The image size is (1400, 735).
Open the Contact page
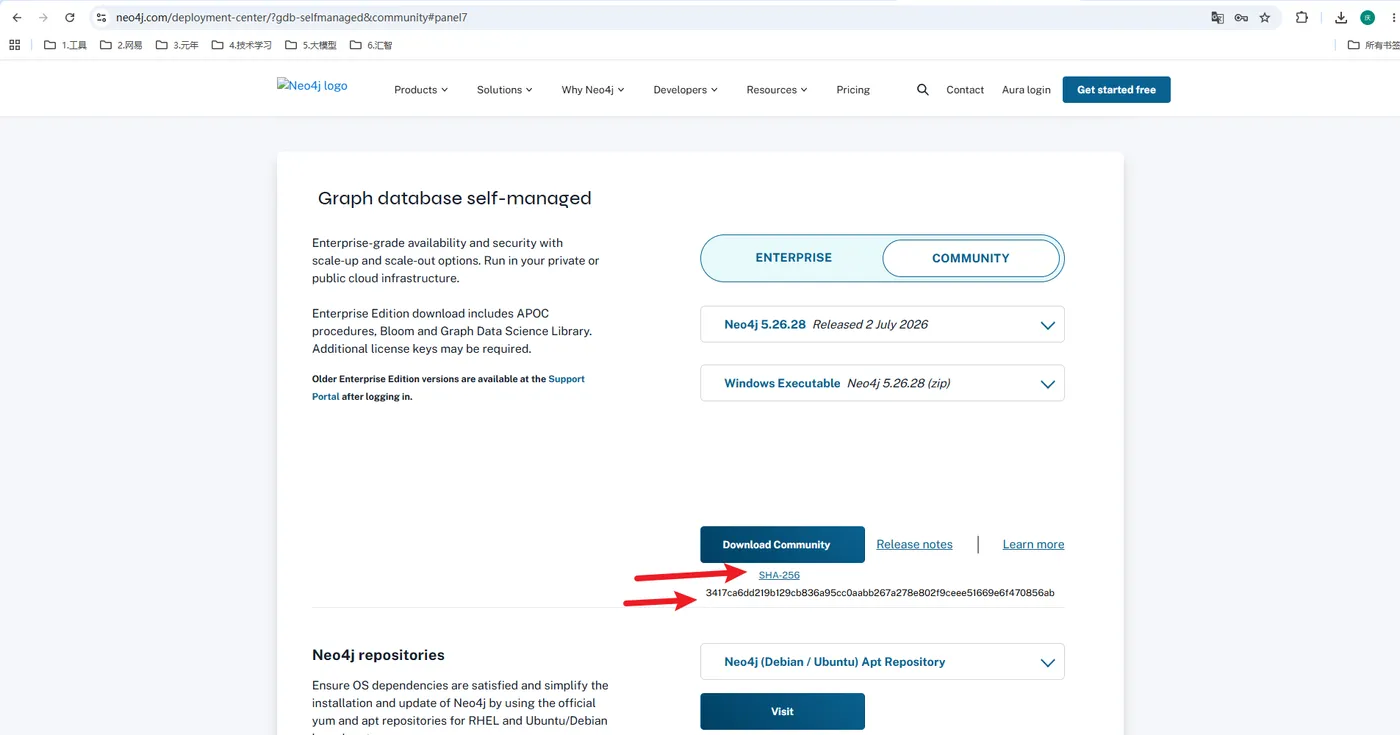click(x=965, y=90)
